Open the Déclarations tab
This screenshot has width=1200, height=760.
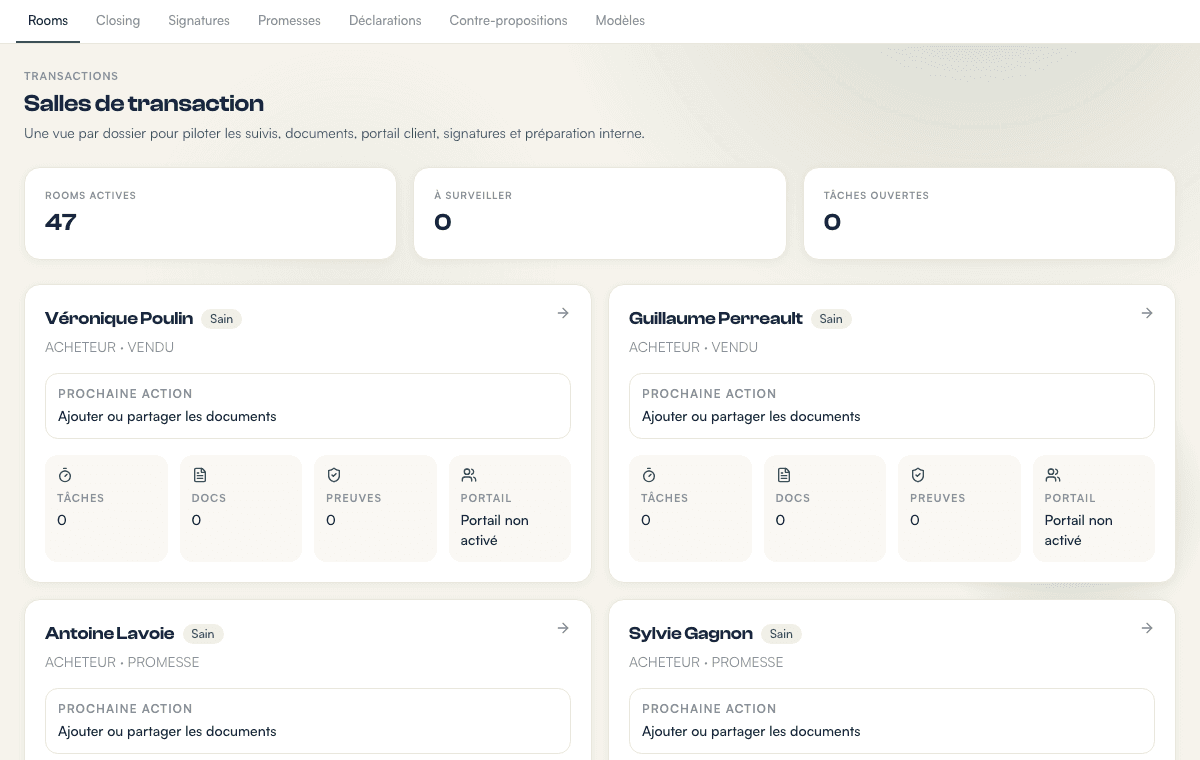pos(385,20)
